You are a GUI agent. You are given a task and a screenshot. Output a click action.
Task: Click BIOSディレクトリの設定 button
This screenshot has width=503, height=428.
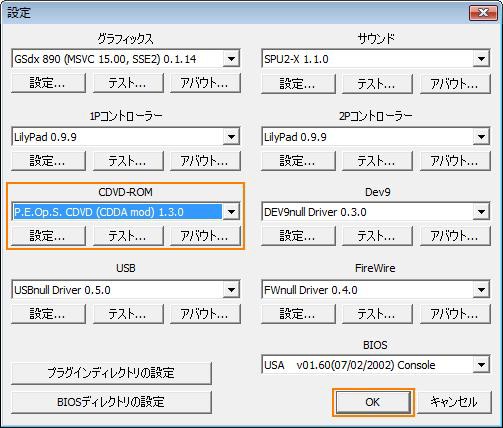click(111, 402)
